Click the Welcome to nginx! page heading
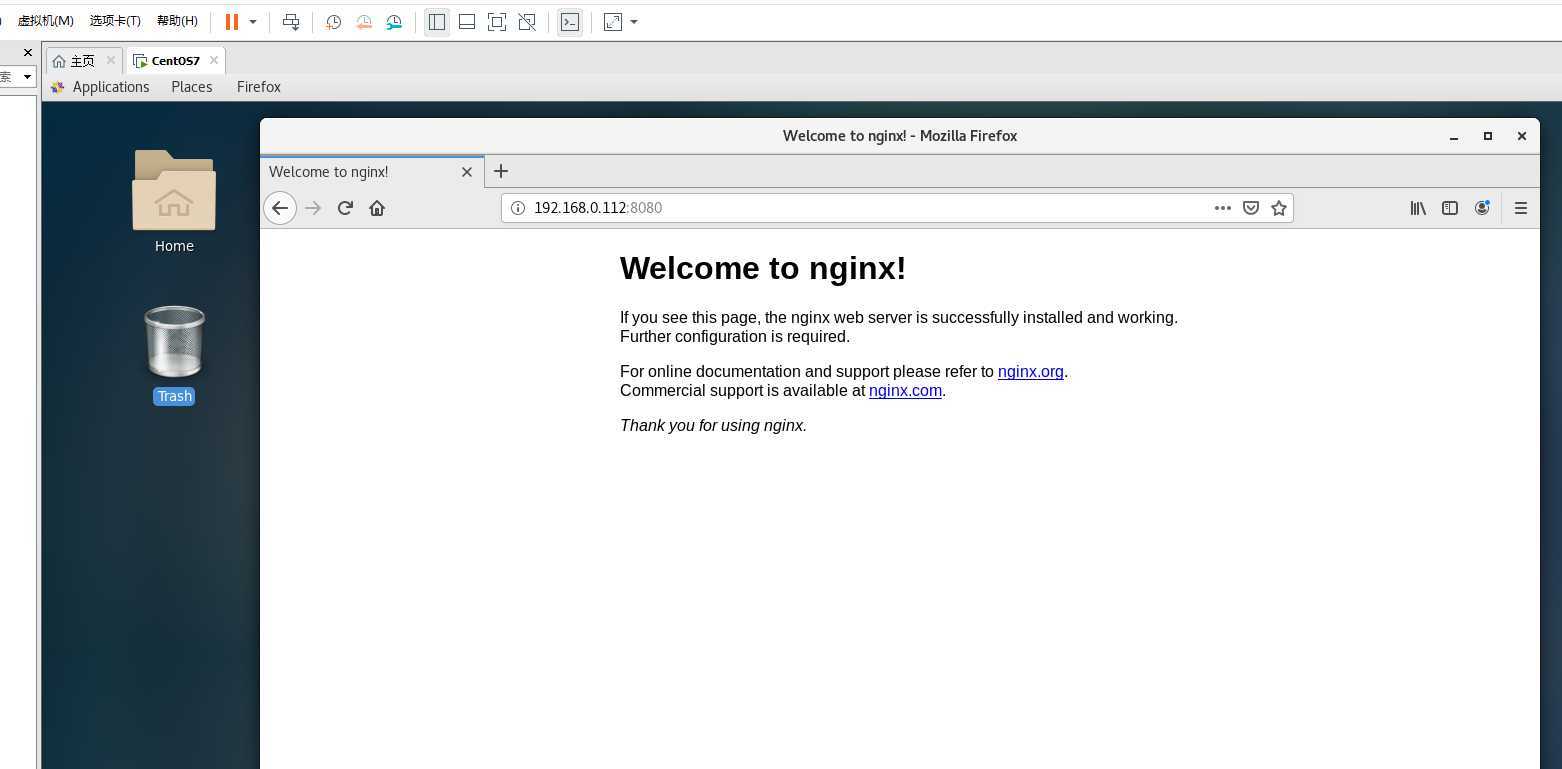Image resolution: width=1562 pixels, height=769 pixels. (x=763, y=268)
